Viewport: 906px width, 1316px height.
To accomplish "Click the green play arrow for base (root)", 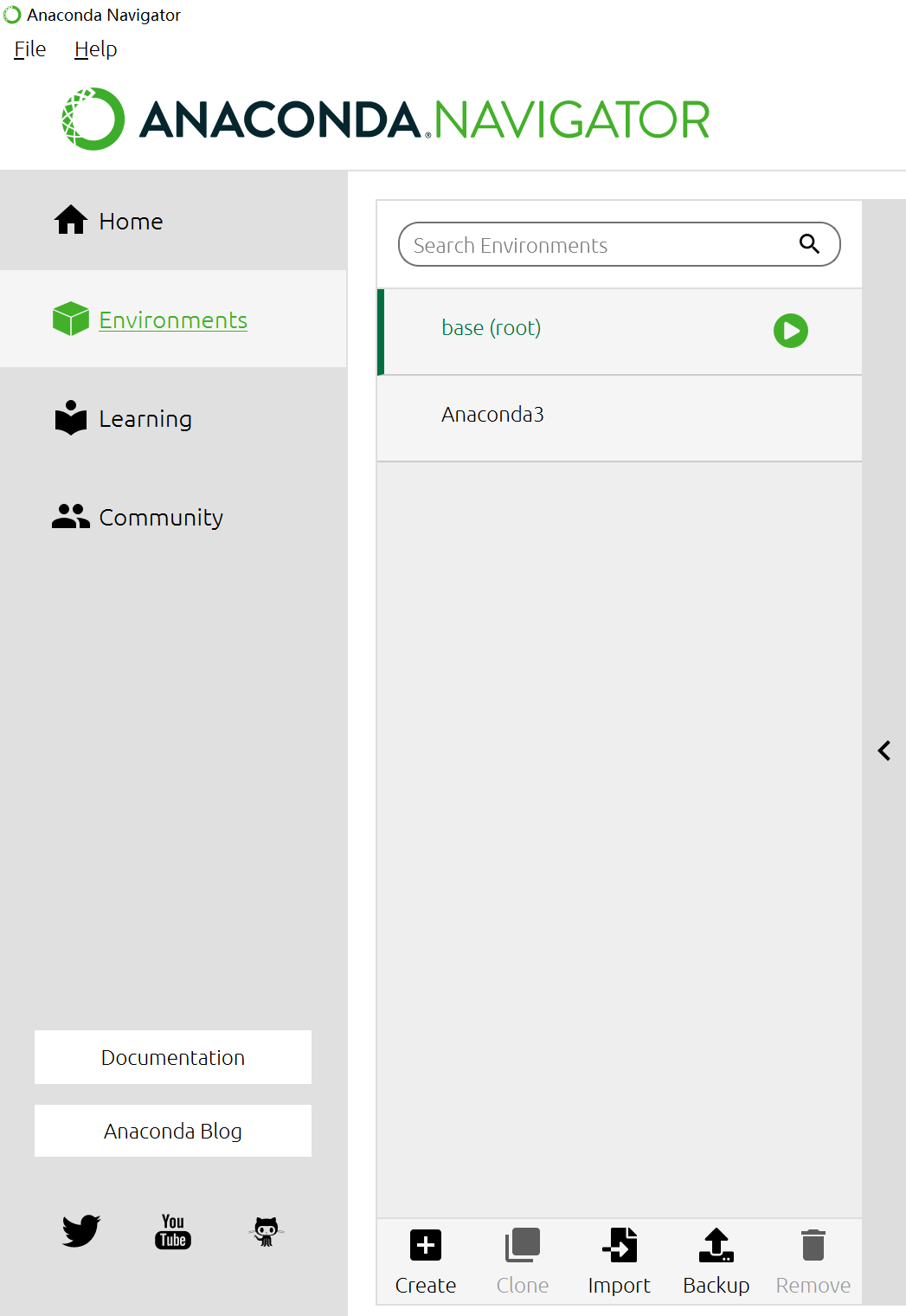I will click(x=791, y=331).
